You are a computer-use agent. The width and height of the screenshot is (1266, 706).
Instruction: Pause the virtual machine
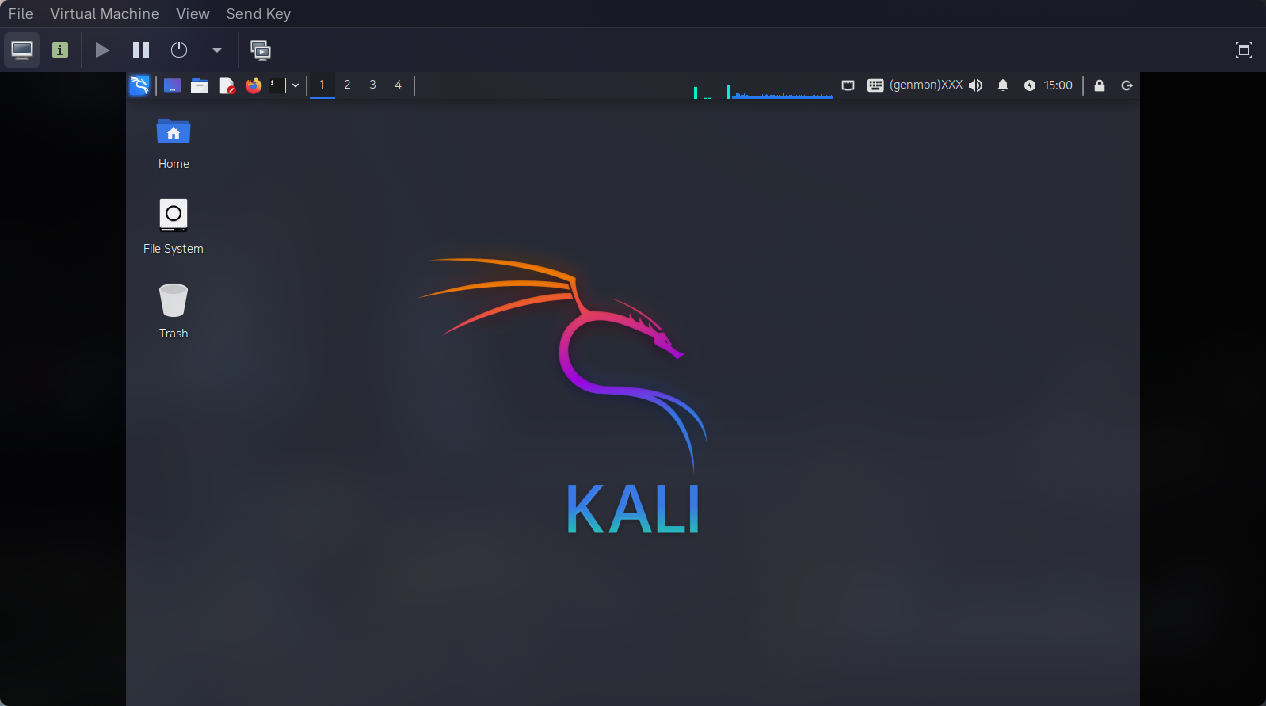(x=140, y=49)
